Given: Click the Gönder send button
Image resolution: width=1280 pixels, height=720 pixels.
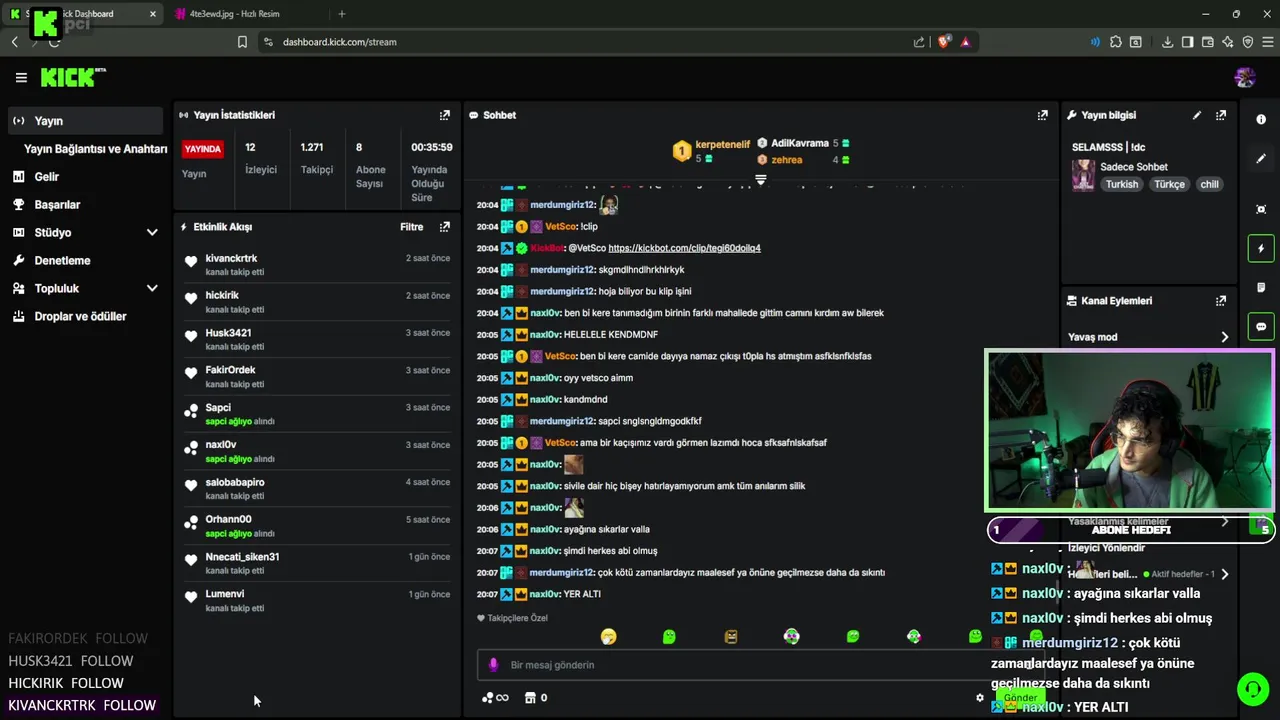Looking at the screenshot, I should coord(1020,698).
